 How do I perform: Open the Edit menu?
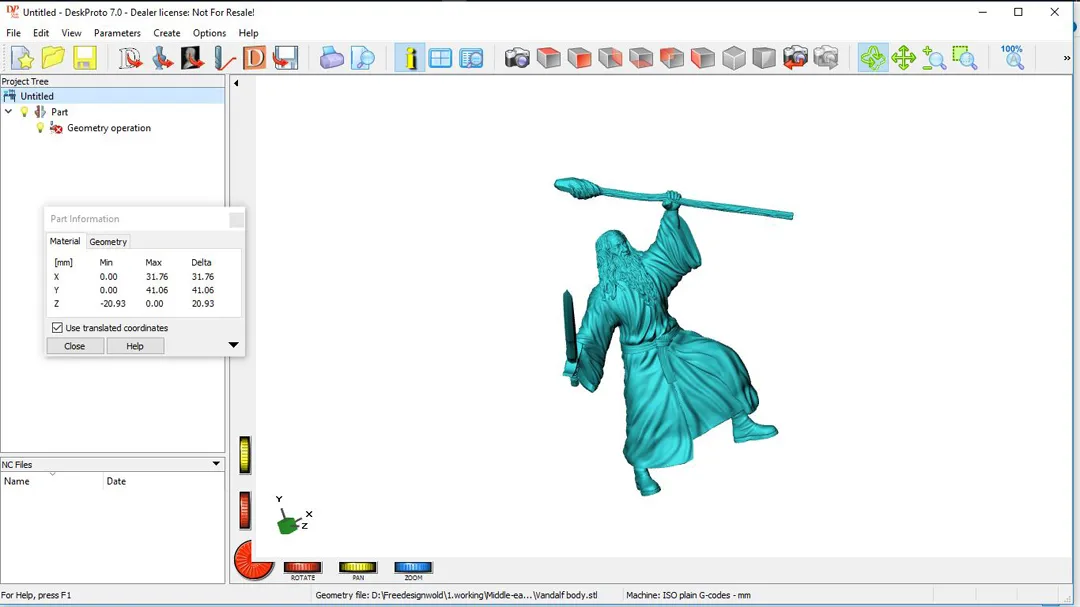41,33
